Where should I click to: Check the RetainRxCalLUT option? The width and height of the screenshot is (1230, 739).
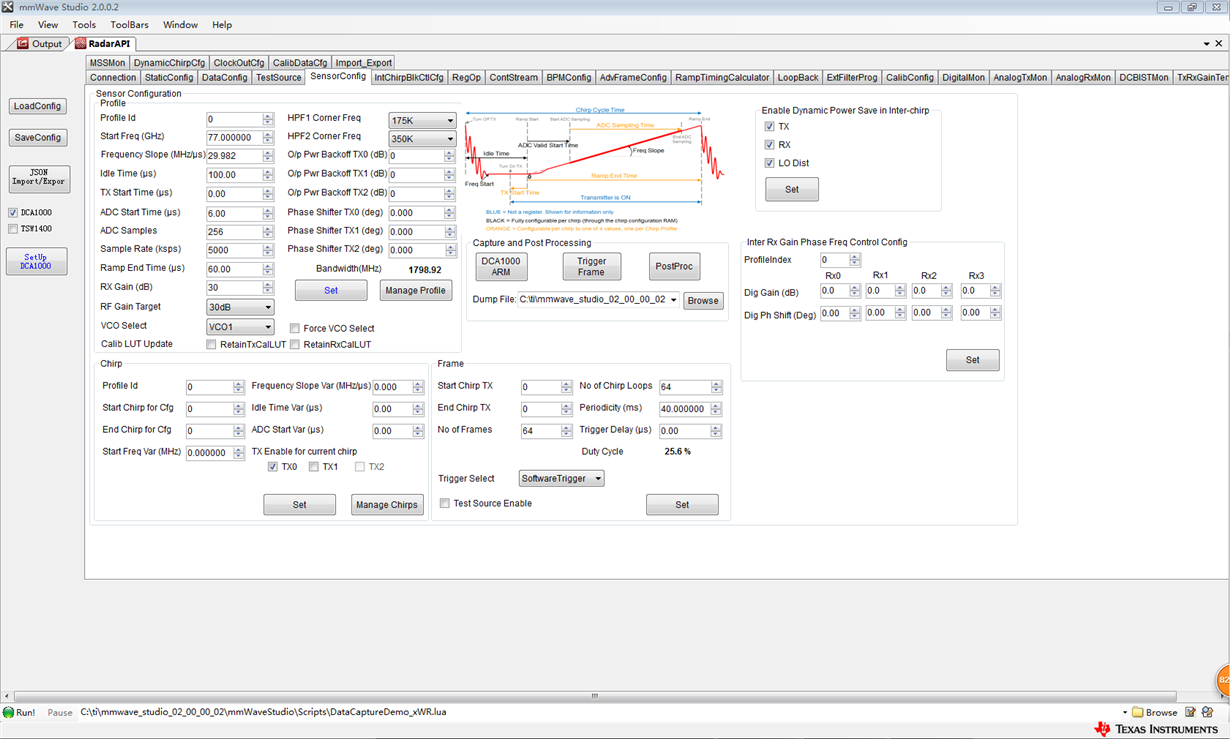coord(295,344)
